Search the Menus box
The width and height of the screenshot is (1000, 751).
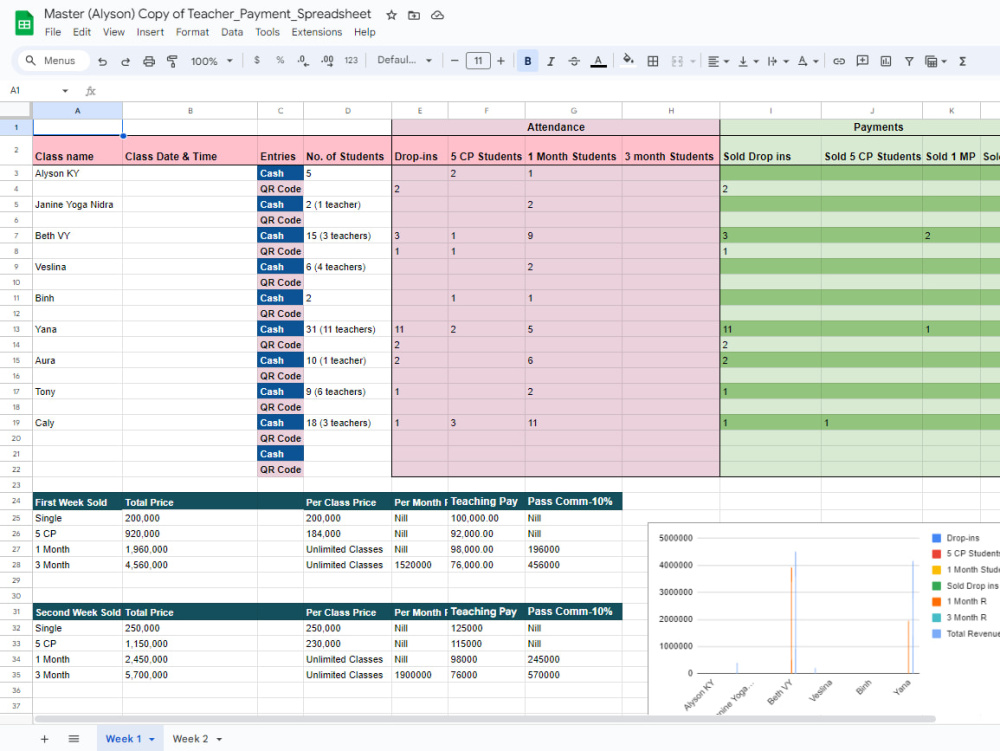click(52, 61)
